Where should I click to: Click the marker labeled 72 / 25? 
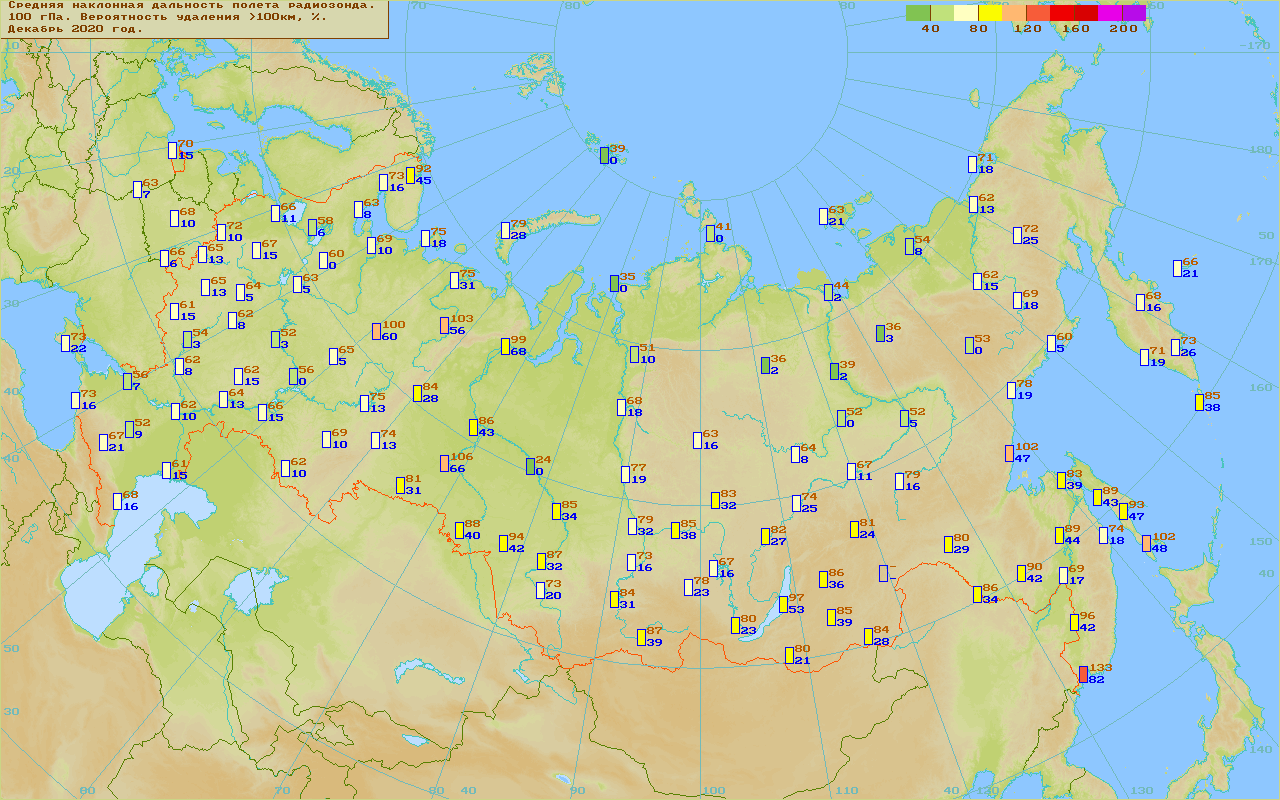pos(1018,235)
